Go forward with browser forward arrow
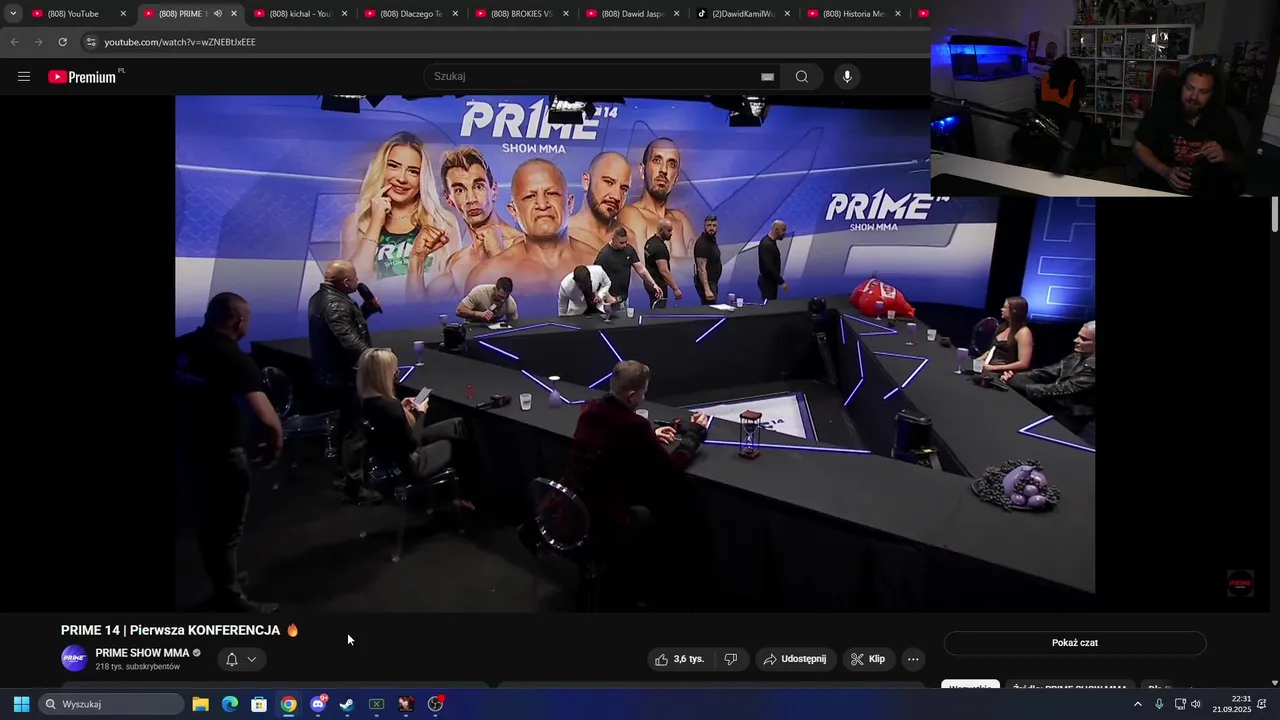The width and height of the screenshot is (1280, 720). pos(38,42)
